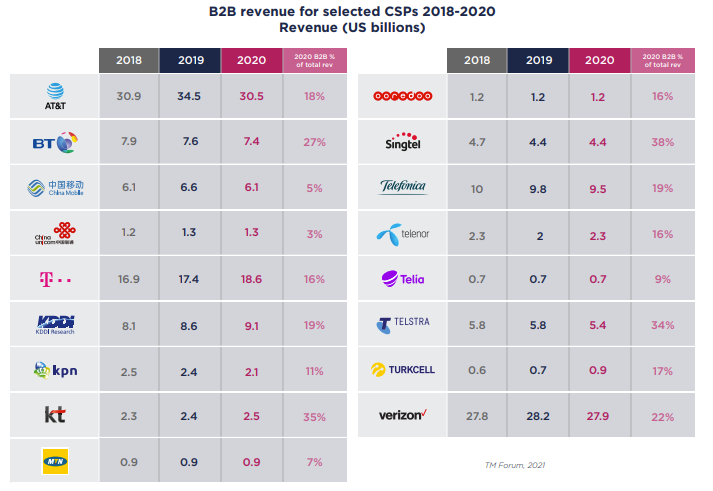This screenshot has height=491, width=713.
Task: Click the left table's 2020 column header
Action: click(x=251, y=60)
